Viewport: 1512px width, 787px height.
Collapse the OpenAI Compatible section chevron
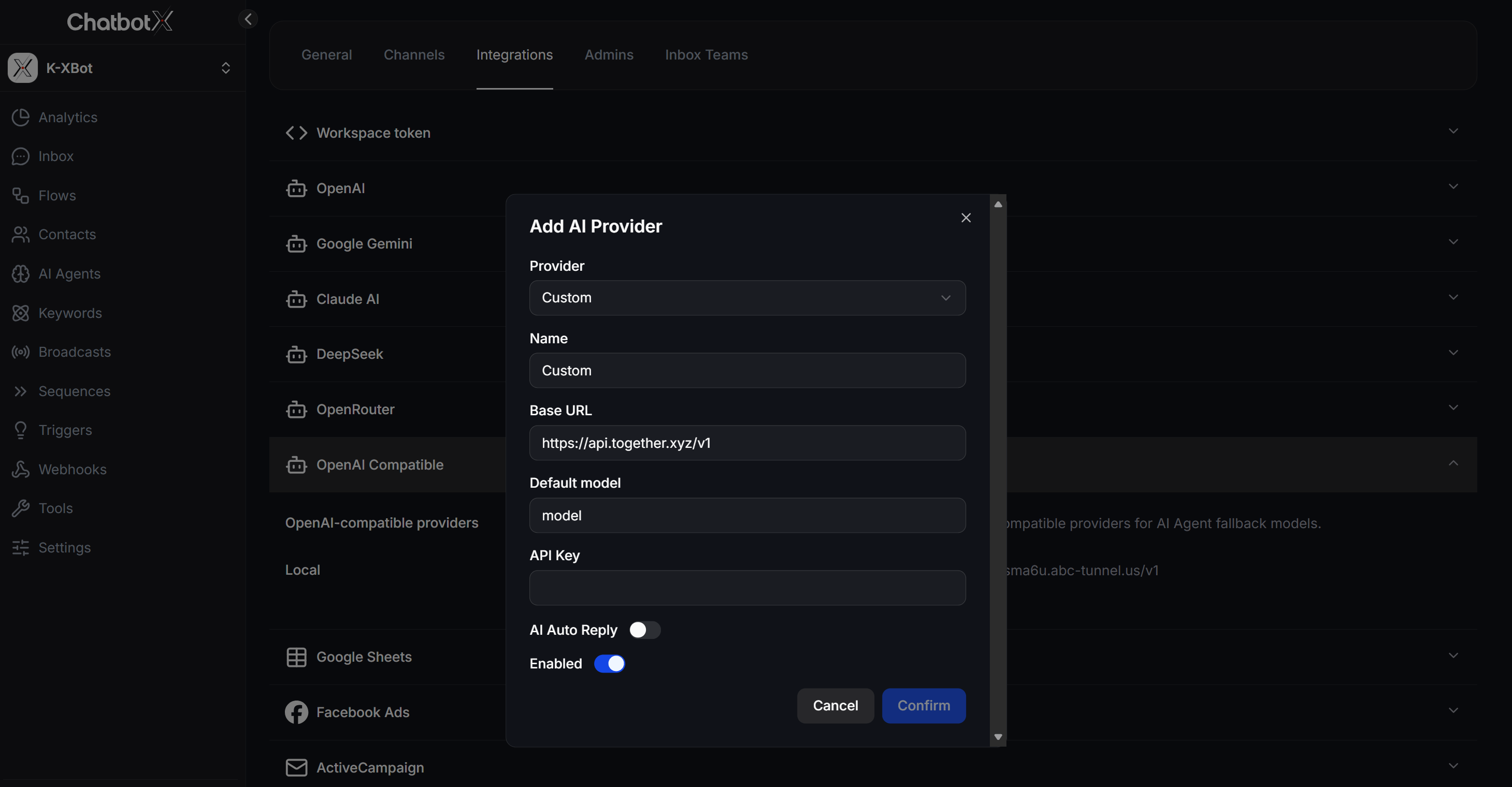tap(1453, 463)
